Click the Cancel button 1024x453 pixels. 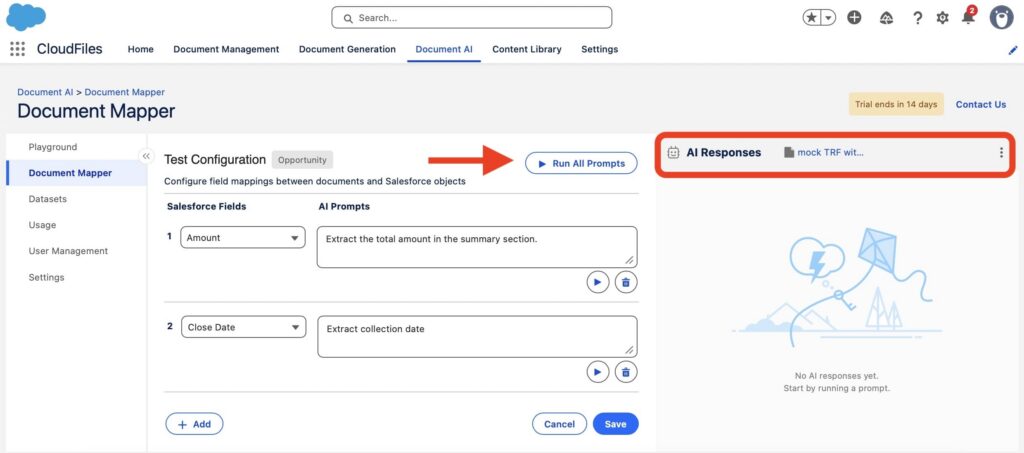tap(560, 424)
